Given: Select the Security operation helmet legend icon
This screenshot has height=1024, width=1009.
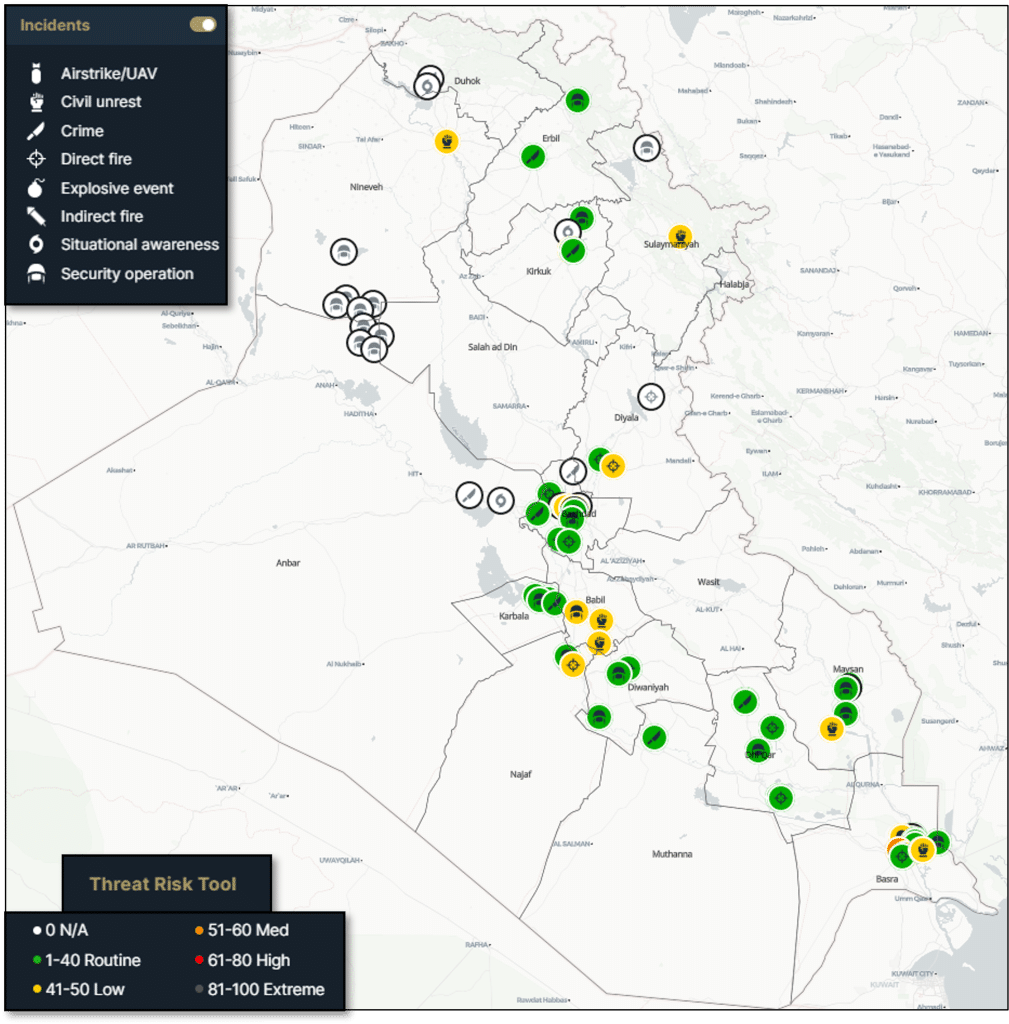Looking at the screenshot, I should (x=37, y=274).
